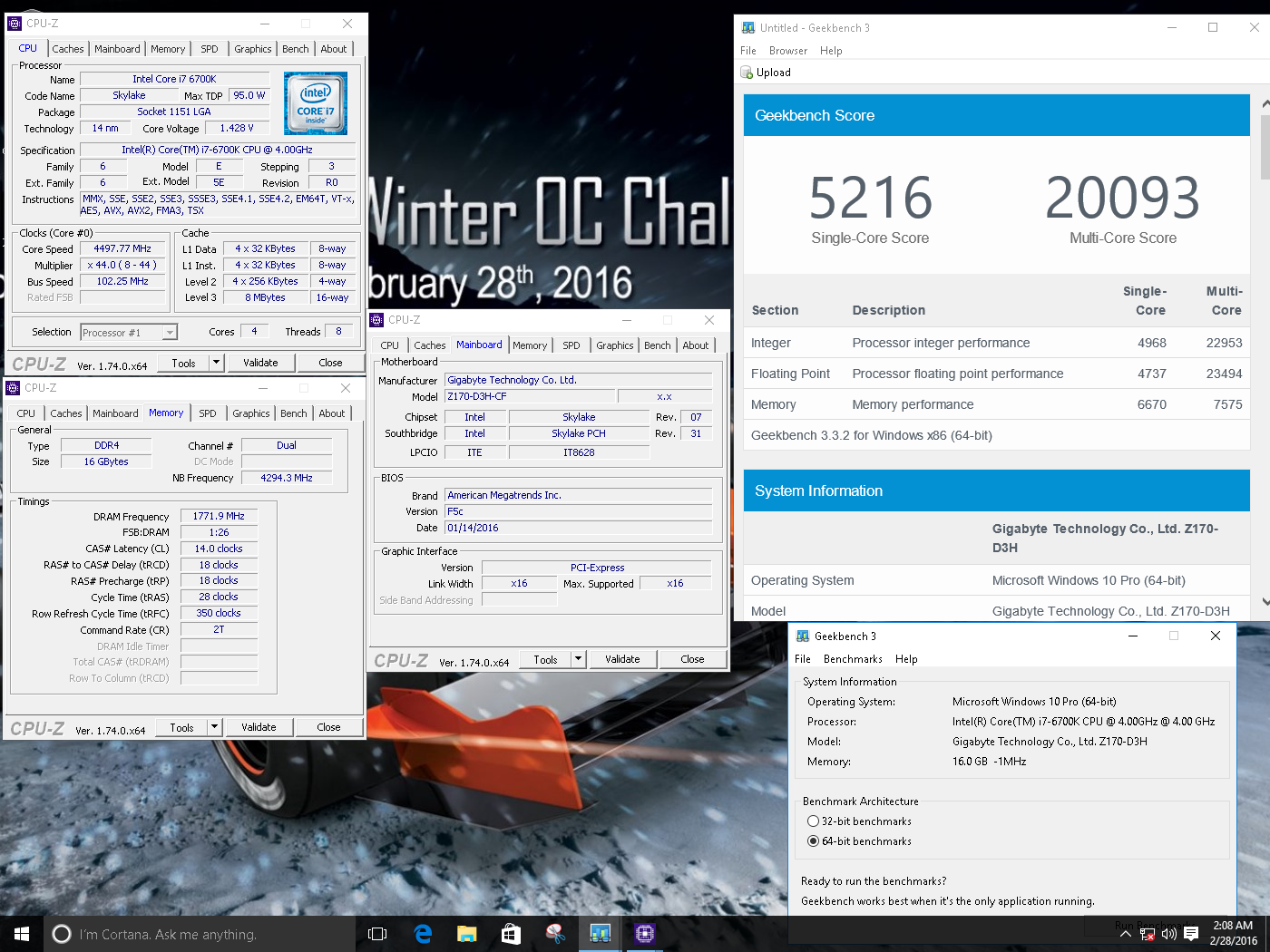Screen dimensions: 1270x952
Task: Click the volume speaker tray icon
Action: click(1168, 934)
